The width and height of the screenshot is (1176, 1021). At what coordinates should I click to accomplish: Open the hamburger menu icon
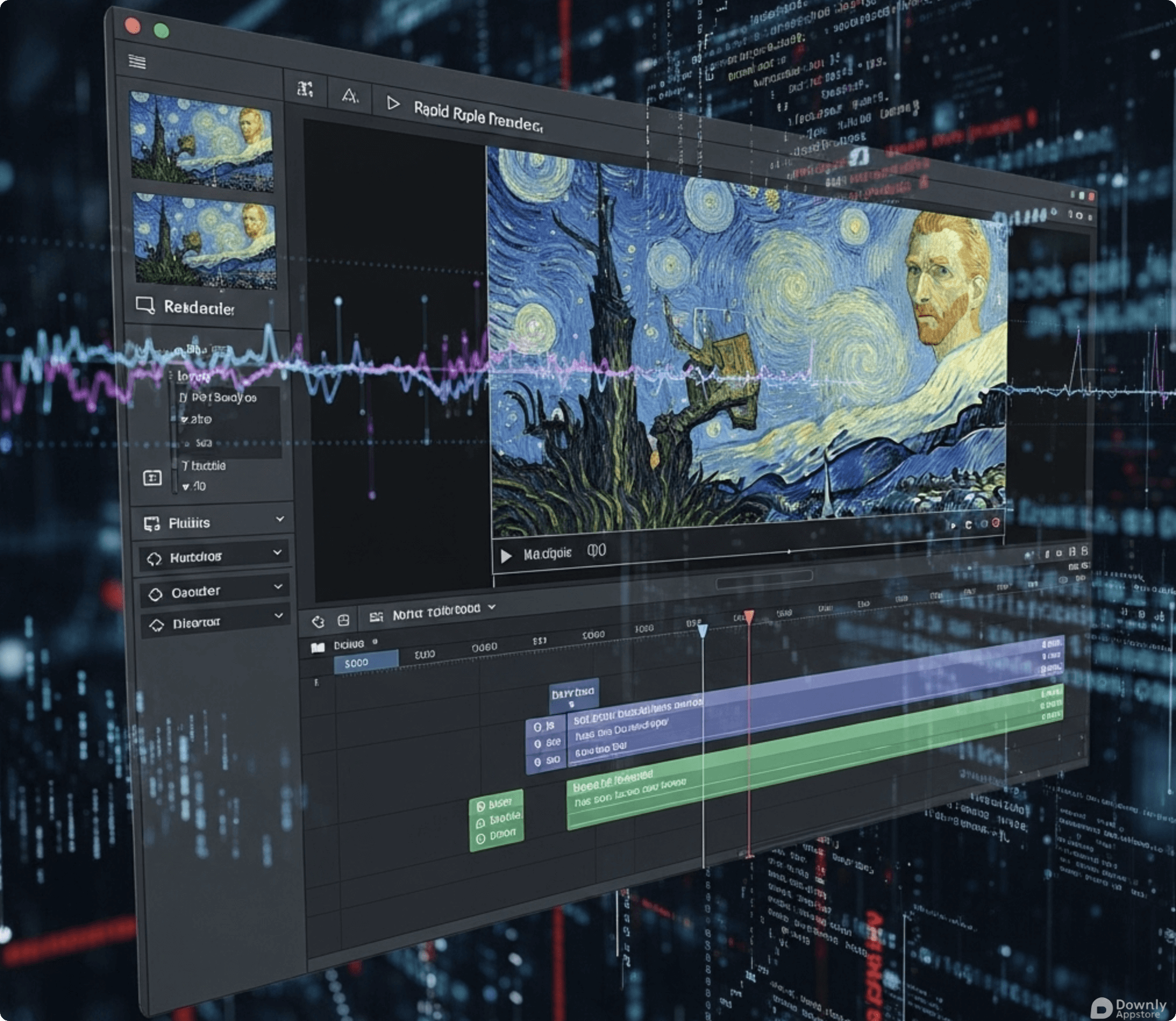(x=137, y=61)
